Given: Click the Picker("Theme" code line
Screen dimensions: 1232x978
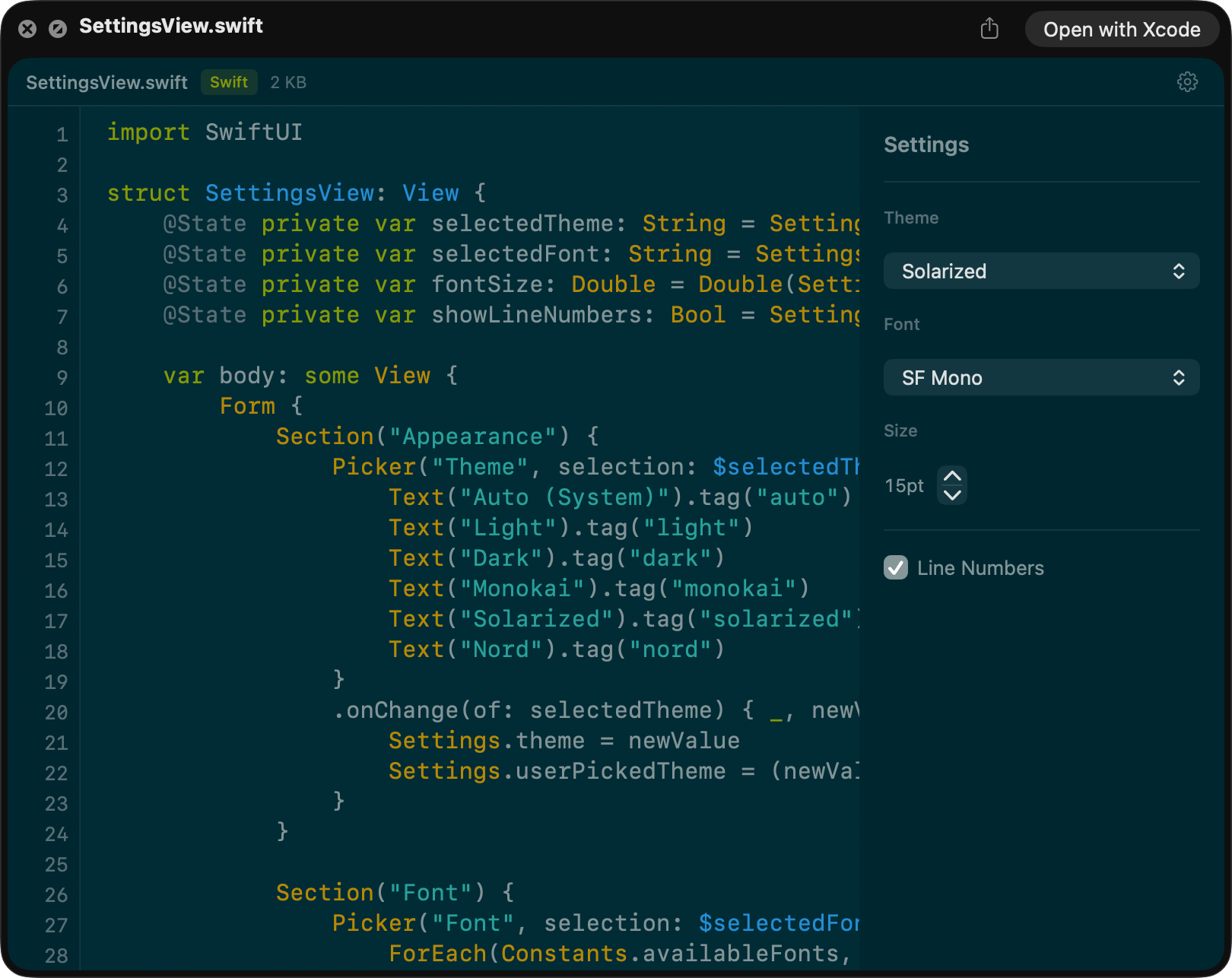Looking at the screenshot, I should (x=595, y=467).
